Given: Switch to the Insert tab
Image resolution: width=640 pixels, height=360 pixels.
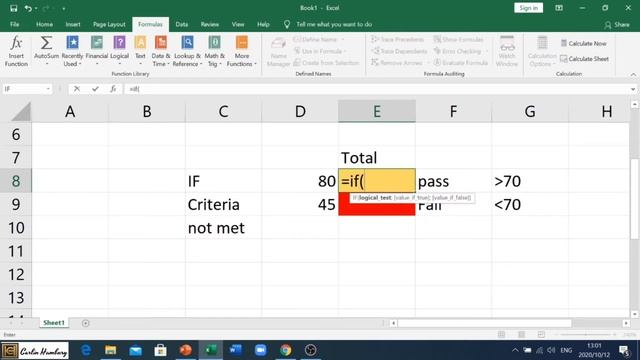Looking at the screenshot, I should (73, 24).
